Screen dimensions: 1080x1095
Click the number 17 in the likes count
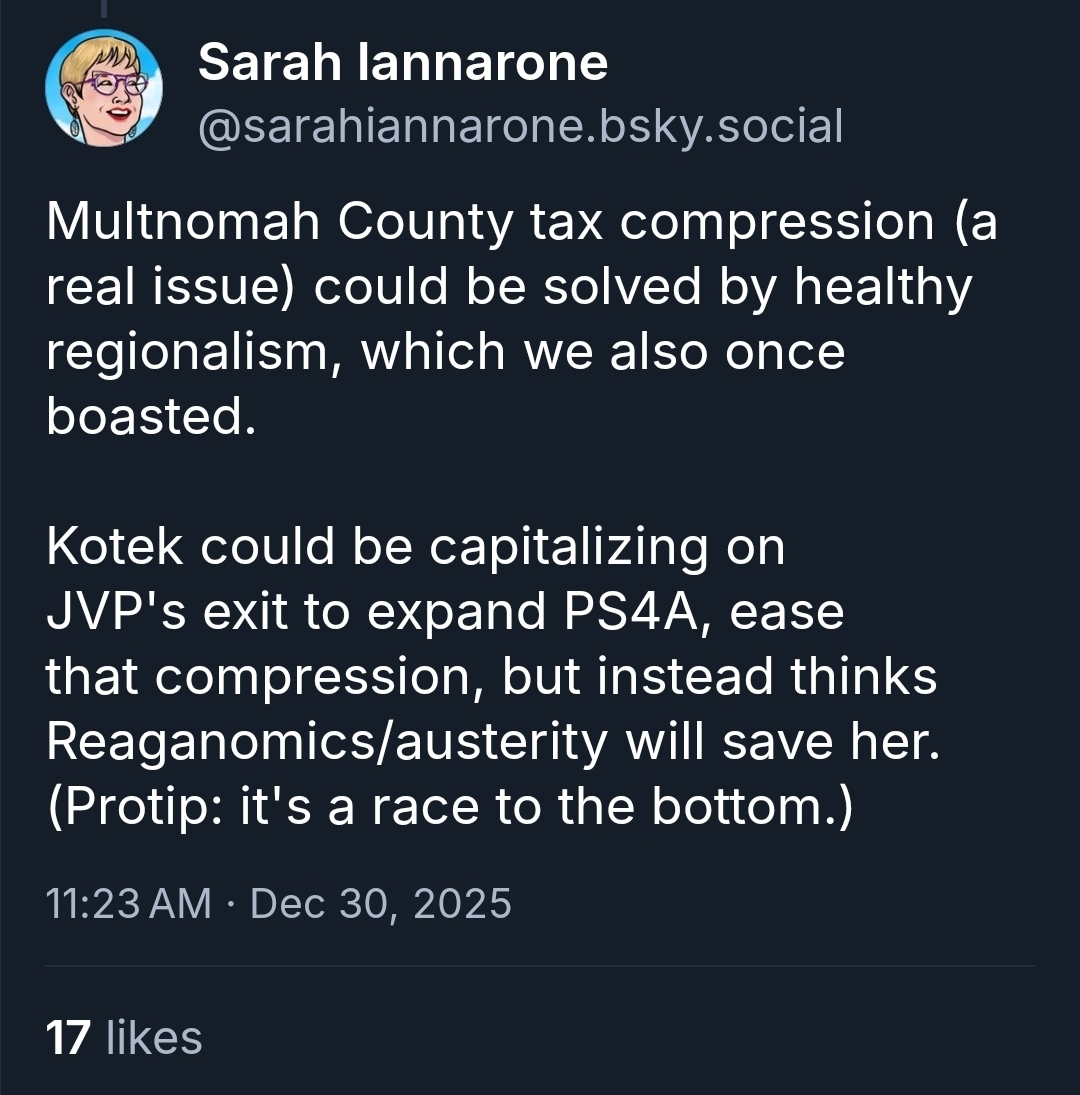[69, 1037]
